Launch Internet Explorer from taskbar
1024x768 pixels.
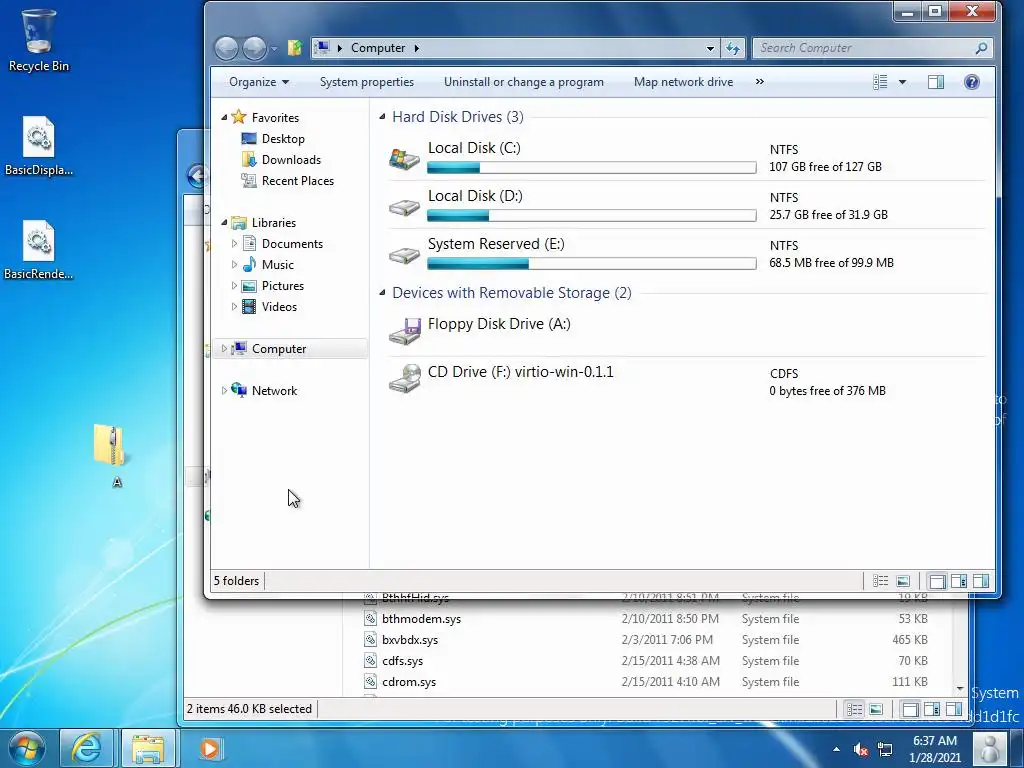click(x=86, y=748)
